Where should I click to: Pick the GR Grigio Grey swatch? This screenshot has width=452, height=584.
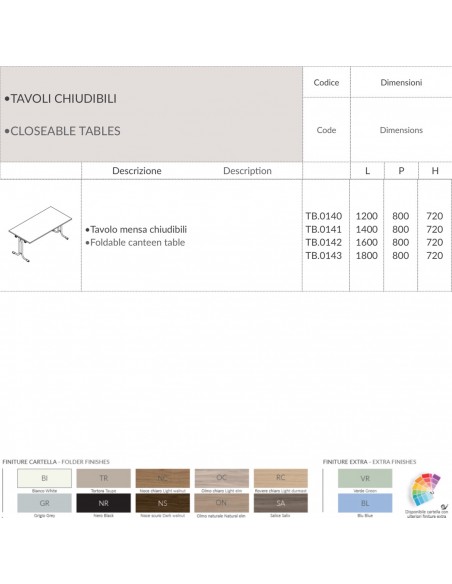(x=44, y=503)
